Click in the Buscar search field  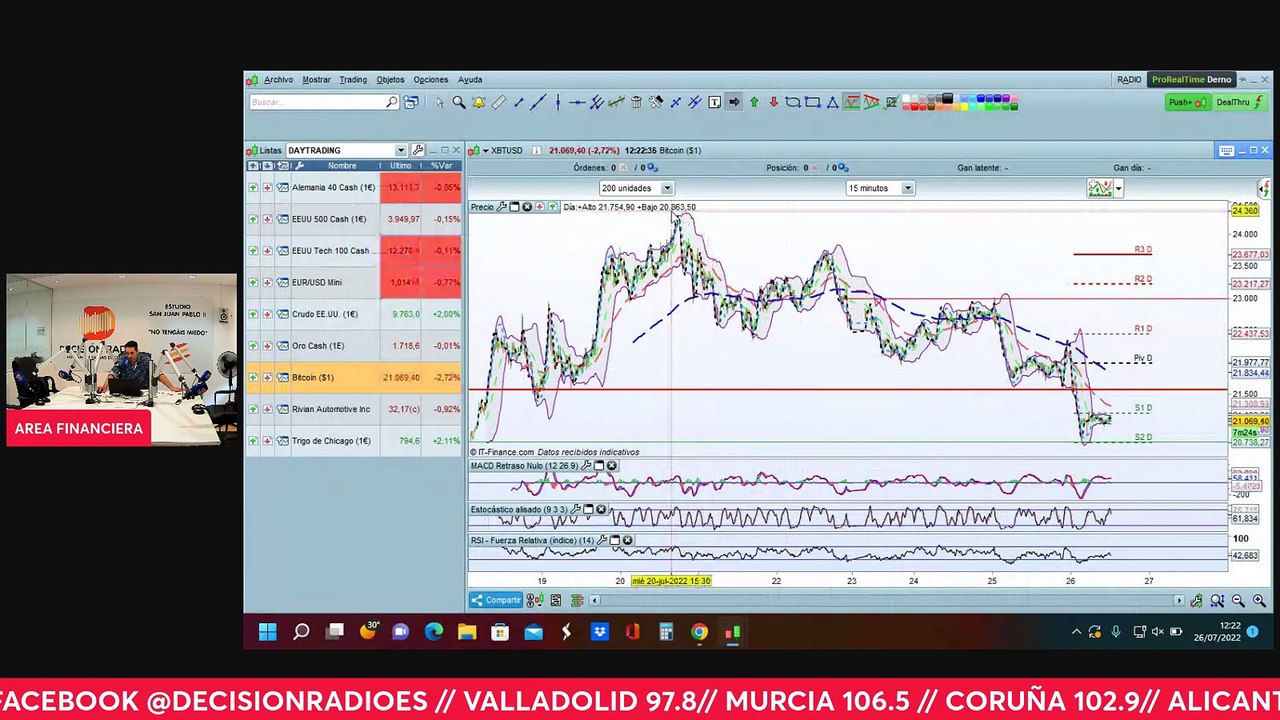click(318, 102)
